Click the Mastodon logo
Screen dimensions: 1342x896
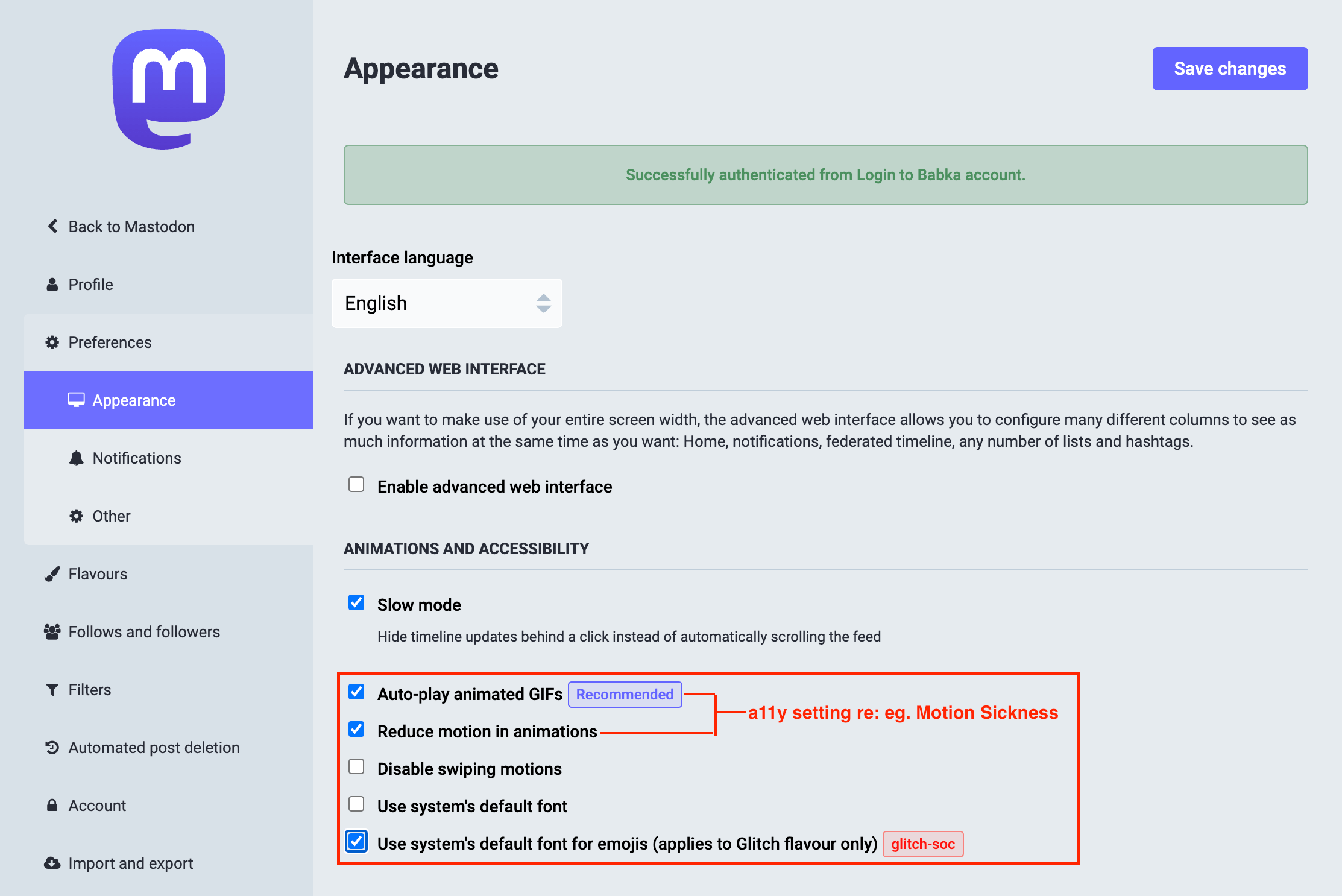169,89
